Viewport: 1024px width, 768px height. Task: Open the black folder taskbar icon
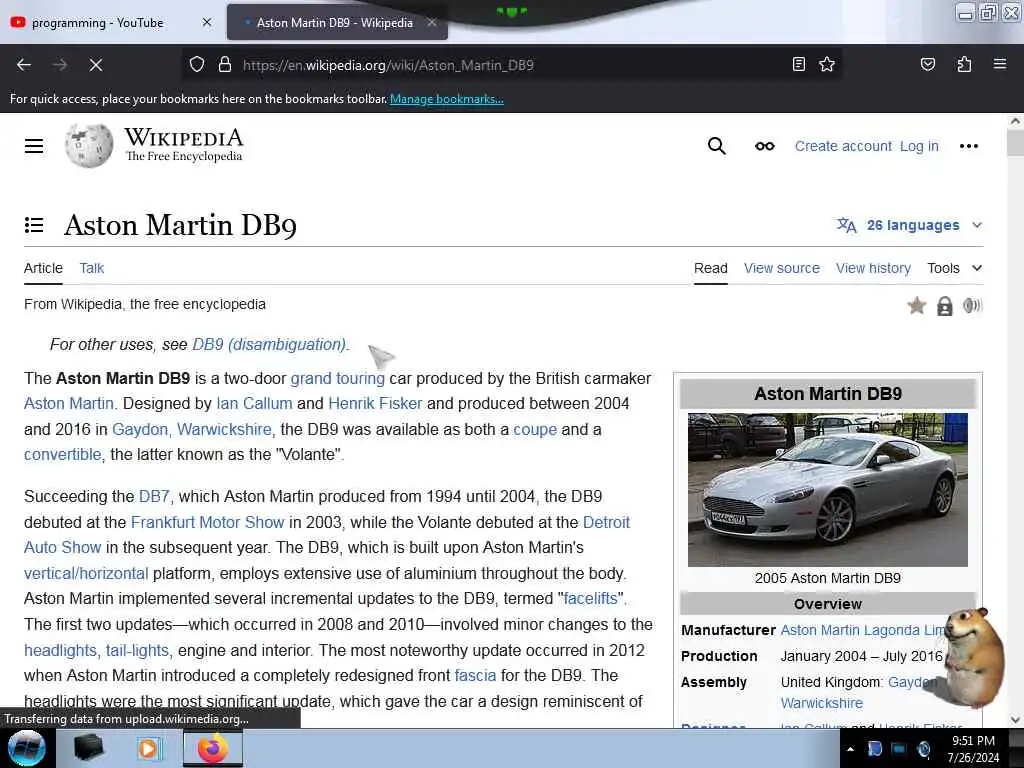88,748
